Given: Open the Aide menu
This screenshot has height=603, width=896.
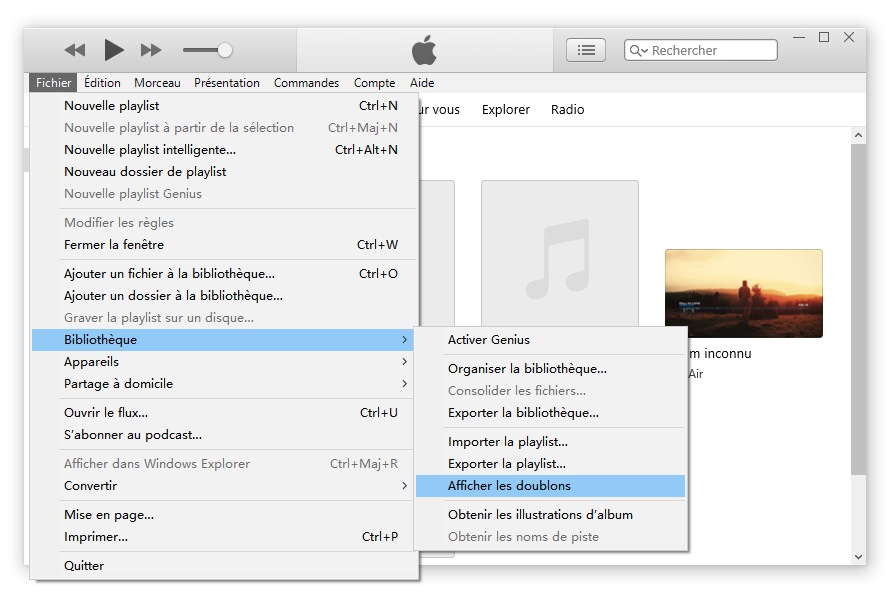Looking at the screenshot, I should tap(422, 83).
